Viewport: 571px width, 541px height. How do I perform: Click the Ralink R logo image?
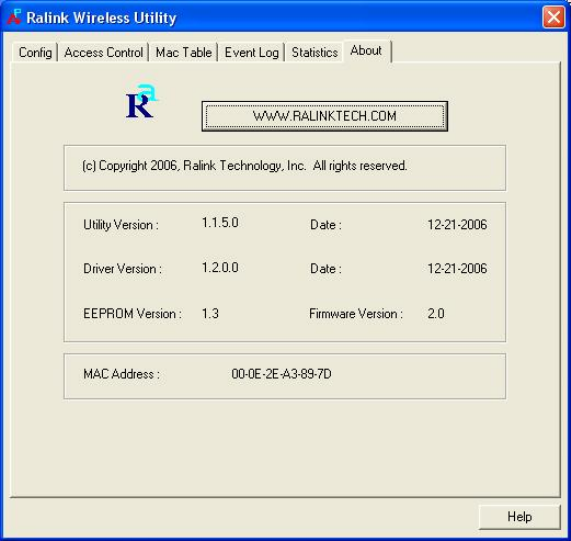click(142, 101)
